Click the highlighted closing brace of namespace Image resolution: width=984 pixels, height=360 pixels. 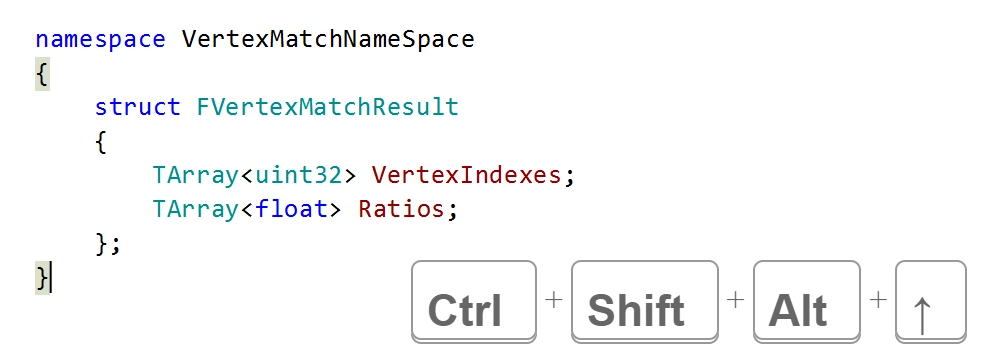tap(42, 278)
